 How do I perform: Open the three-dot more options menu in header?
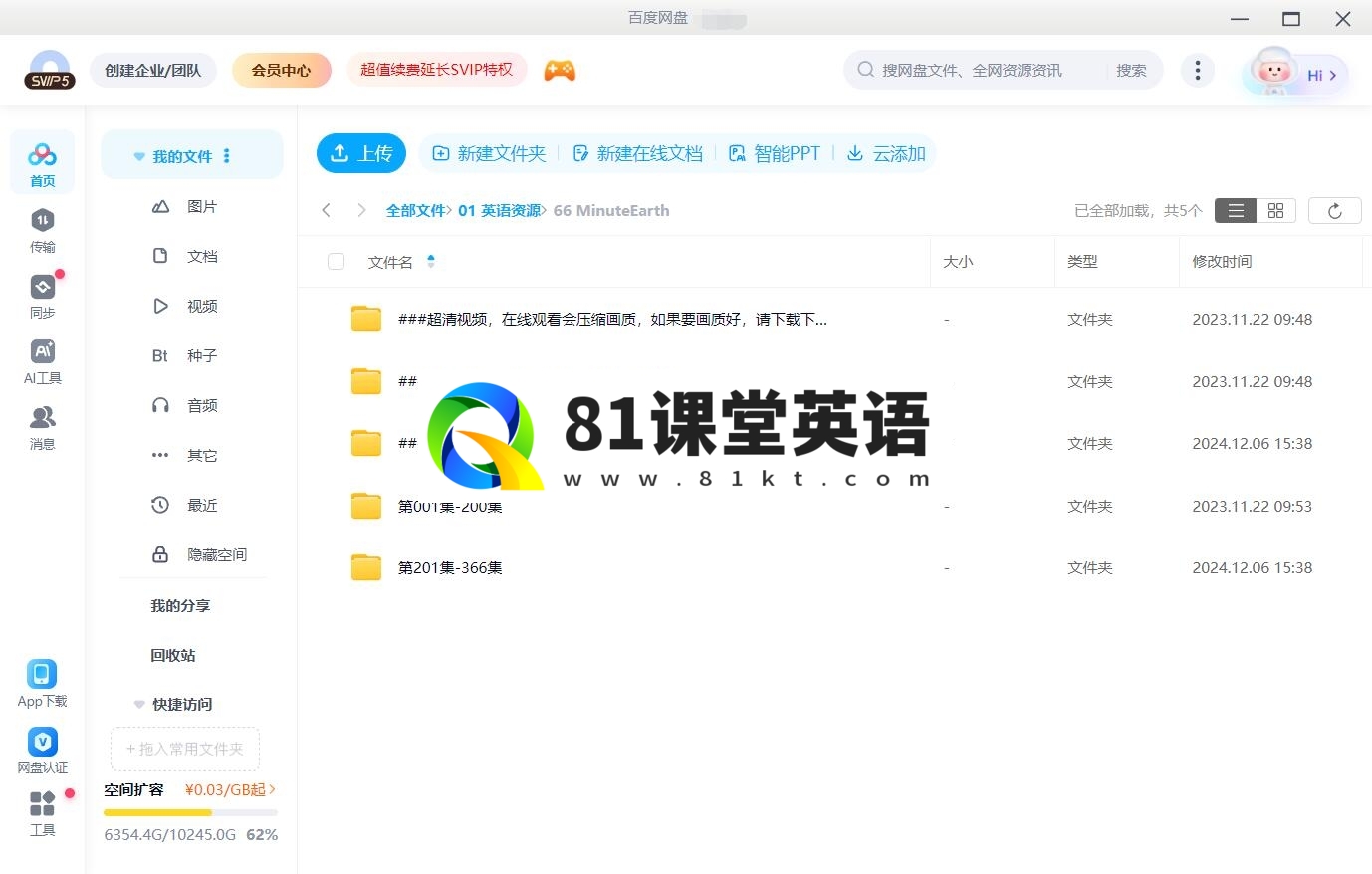1197,70
